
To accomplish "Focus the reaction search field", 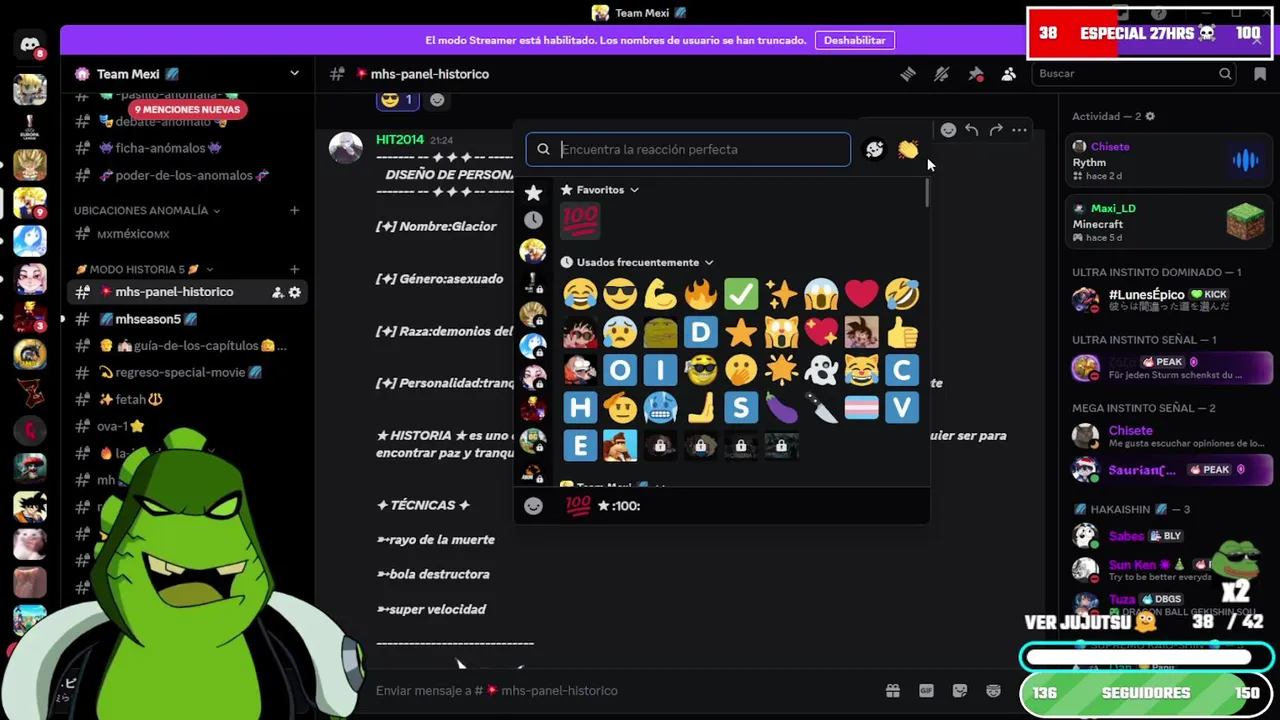I will [688, 149].
